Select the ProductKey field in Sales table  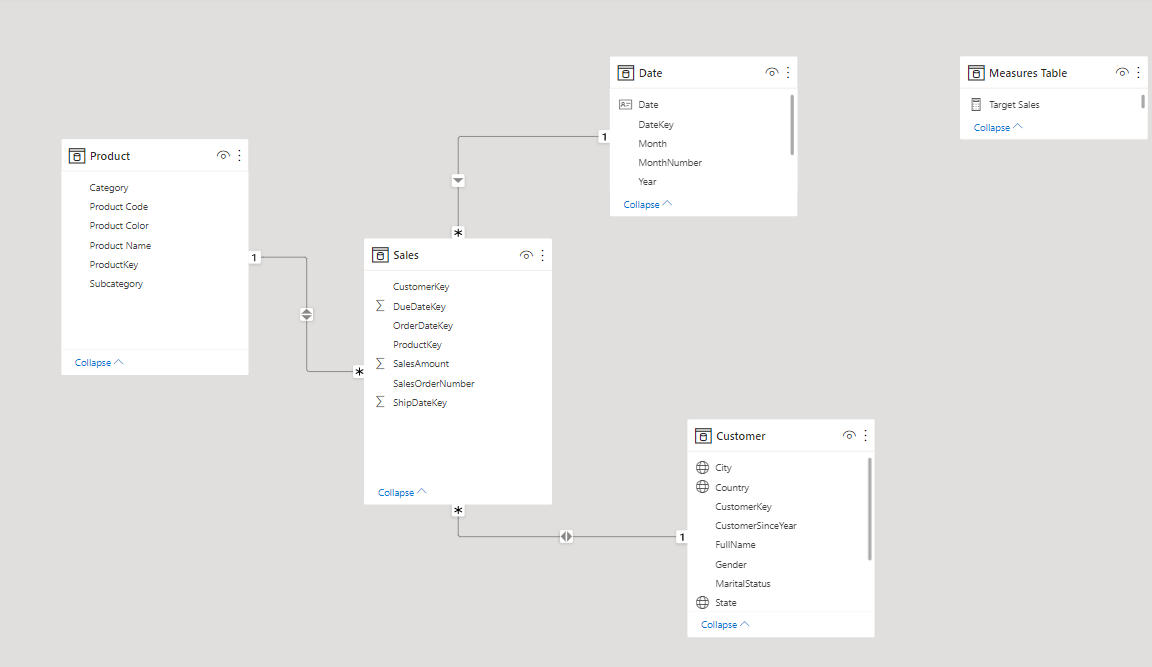click(417, 345)
